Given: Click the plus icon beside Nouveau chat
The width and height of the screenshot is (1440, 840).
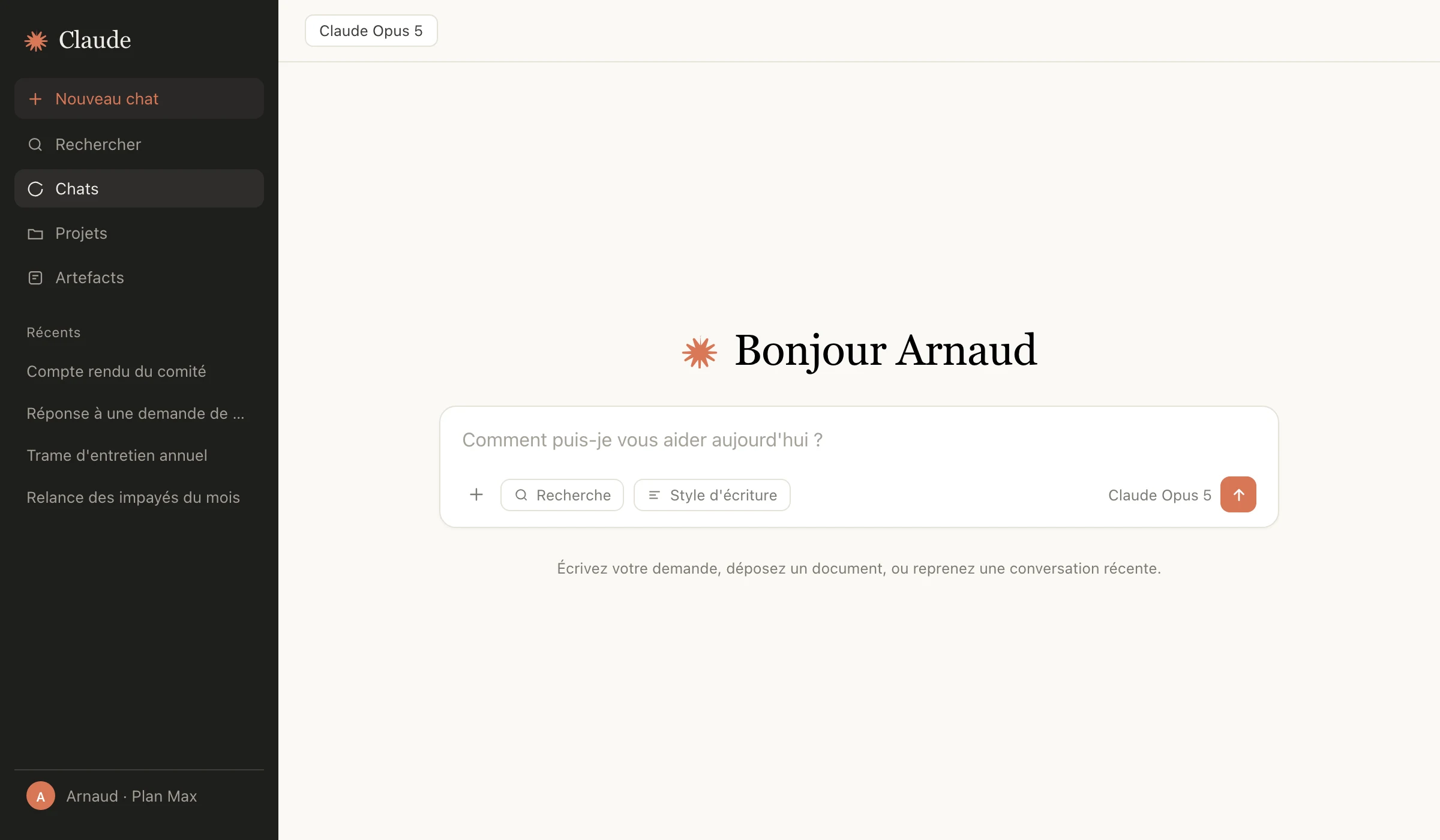Looking at the screenshot, I should coord(35,99).
